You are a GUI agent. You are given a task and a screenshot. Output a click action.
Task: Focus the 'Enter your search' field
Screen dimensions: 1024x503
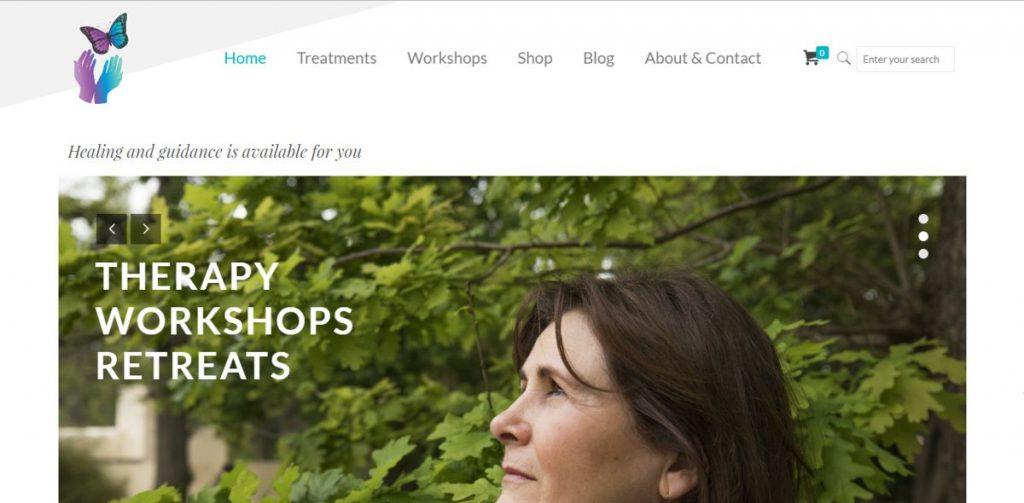click(905, 59)
